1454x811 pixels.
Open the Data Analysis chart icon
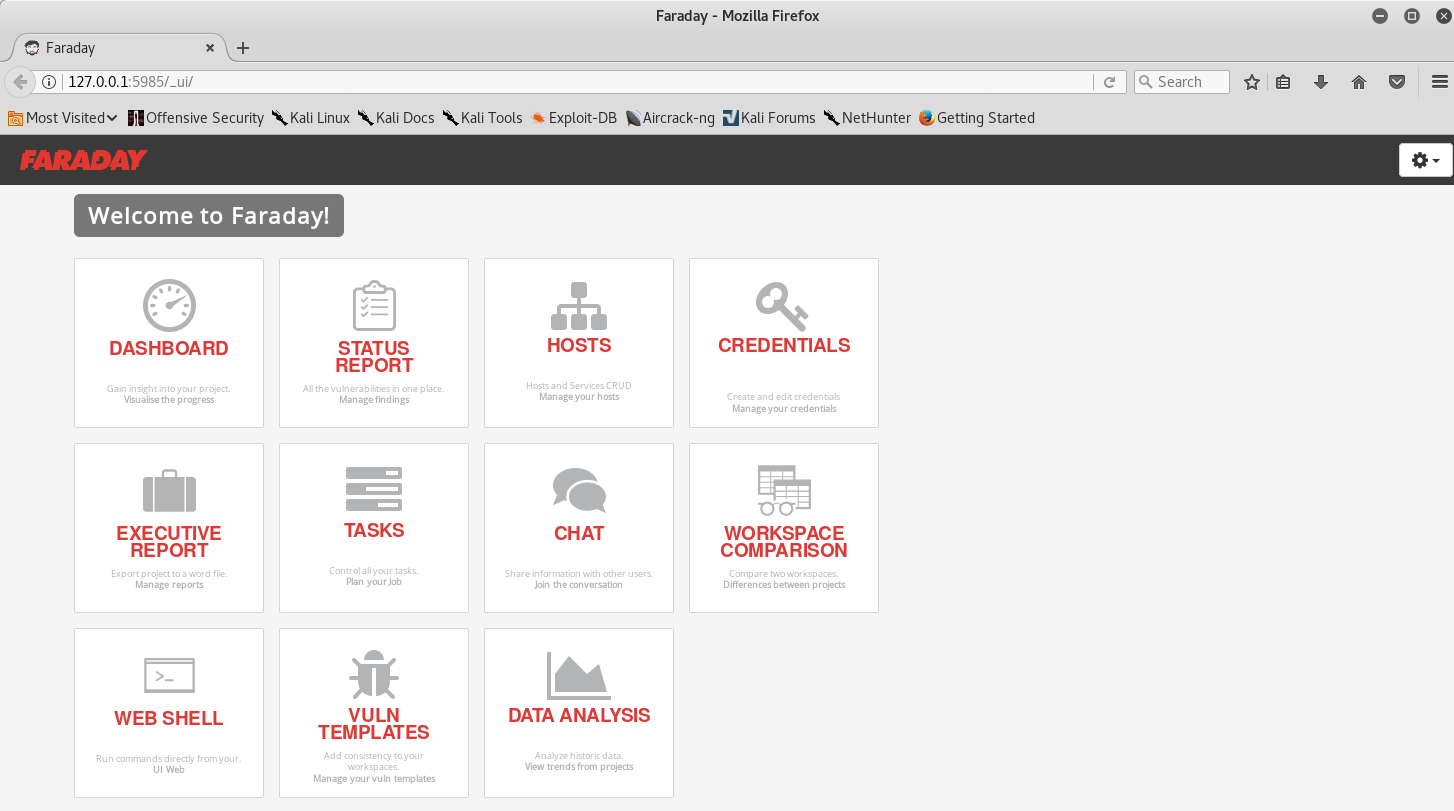(579, 675)
